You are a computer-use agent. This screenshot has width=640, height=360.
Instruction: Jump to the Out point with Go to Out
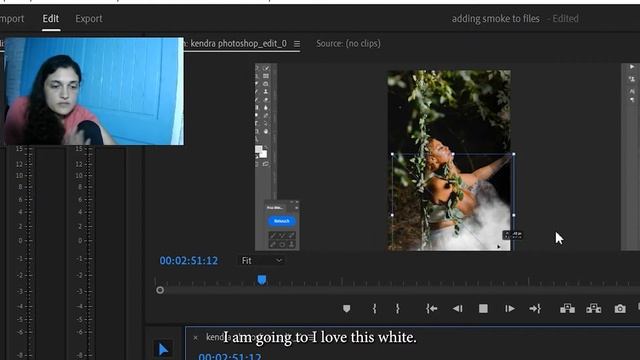pos(535,309)
